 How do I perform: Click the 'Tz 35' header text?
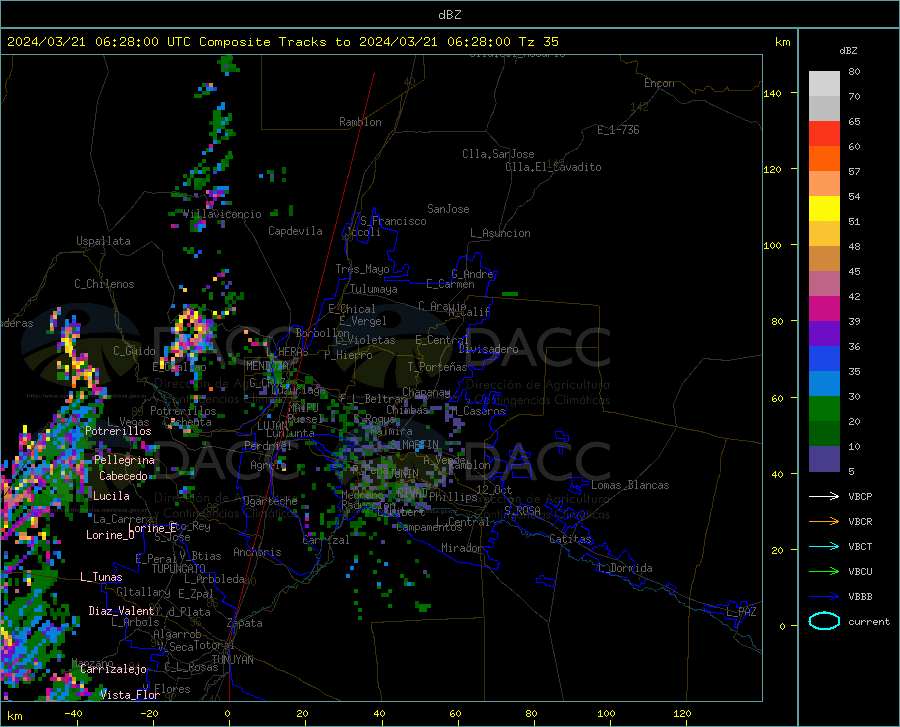[x=538, y=42]
